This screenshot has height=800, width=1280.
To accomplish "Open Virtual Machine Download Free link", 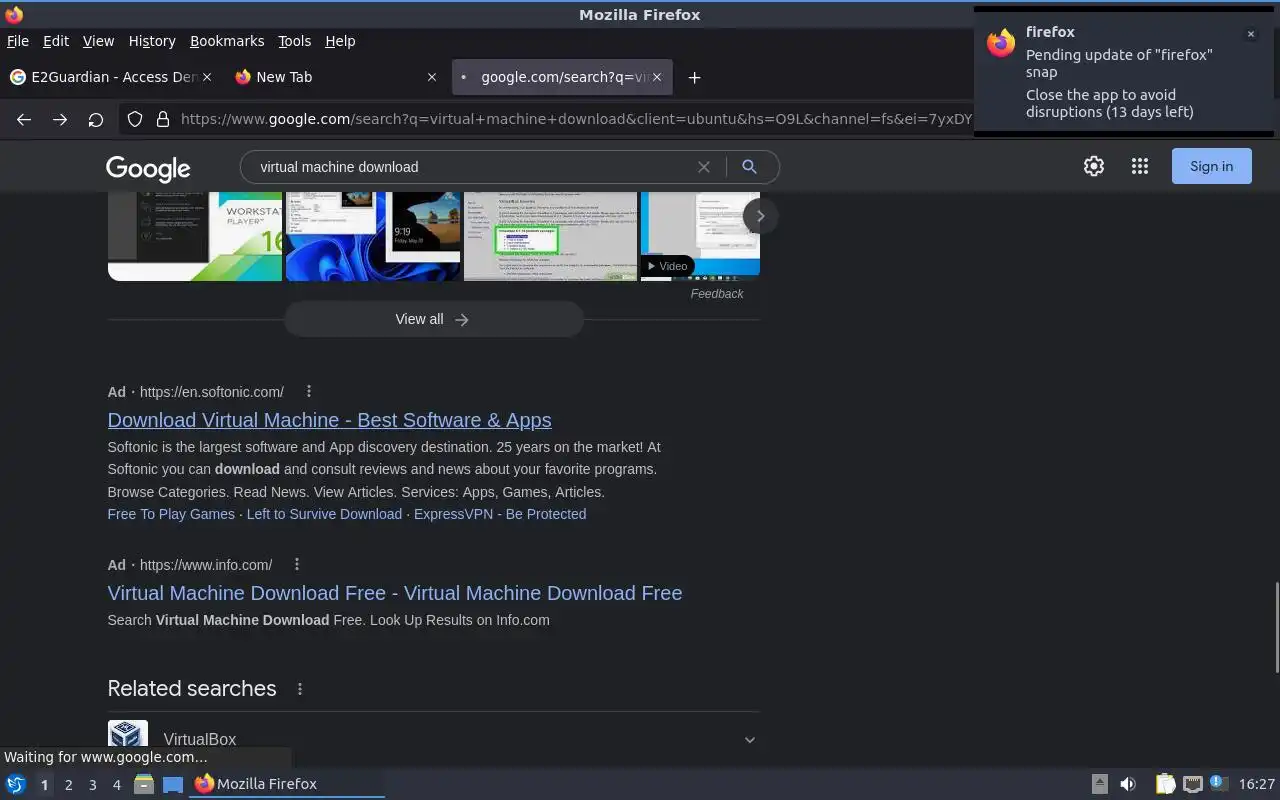I will 395,593.
